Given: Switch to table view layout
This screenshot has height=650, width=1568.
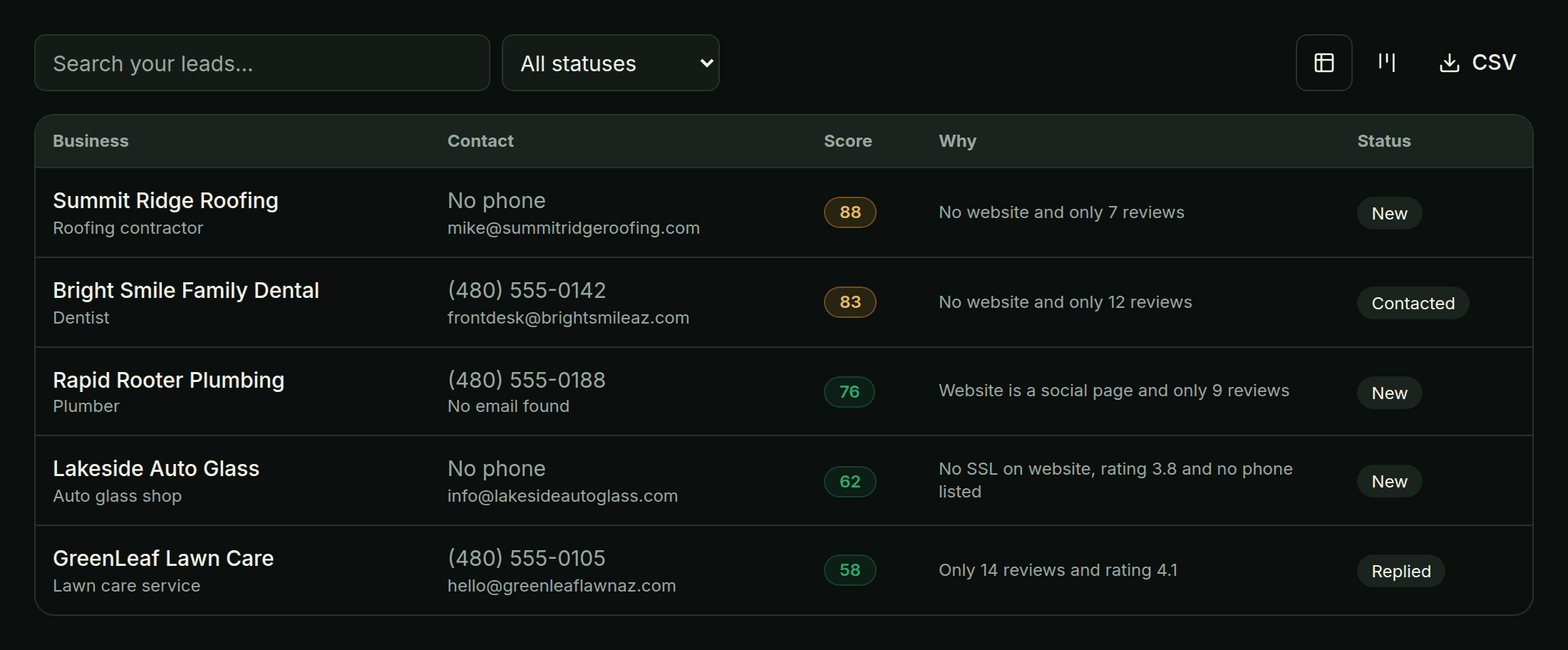Looking at the screenshot, I should coord(1324,63).
